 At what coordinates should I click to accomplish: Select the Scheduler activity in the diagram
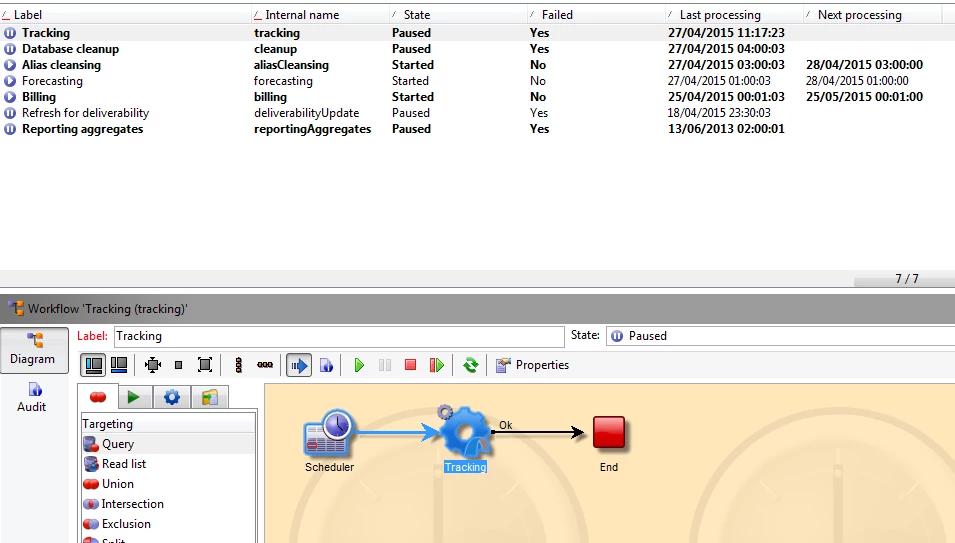pyautogui.click(x=329, y=434)
